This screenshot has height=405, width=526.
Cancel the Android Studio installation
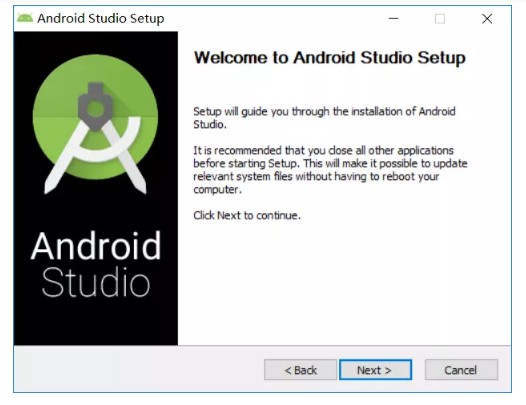pyautogui.click(x=461, y=370)
